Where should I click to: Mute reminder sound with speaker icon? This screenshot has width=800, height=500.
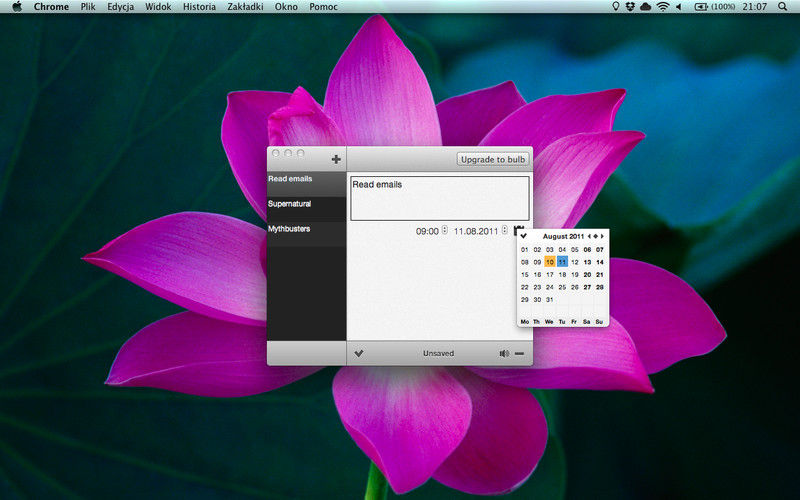[x=504, y=352]
